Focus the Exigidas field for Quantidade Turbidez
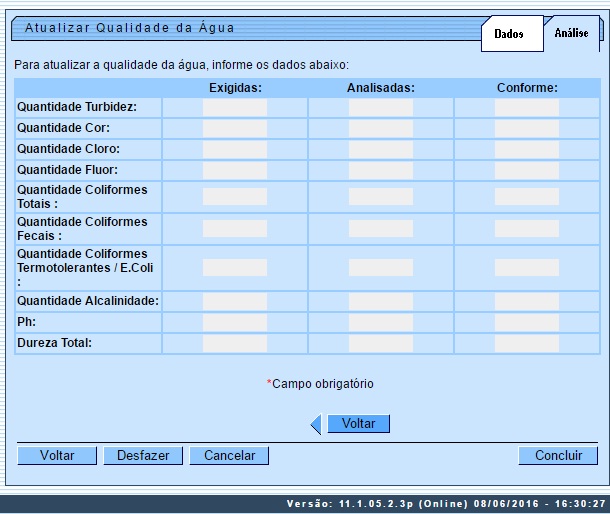610x514 pixels. pyautogui.click(x=235, y=107)
